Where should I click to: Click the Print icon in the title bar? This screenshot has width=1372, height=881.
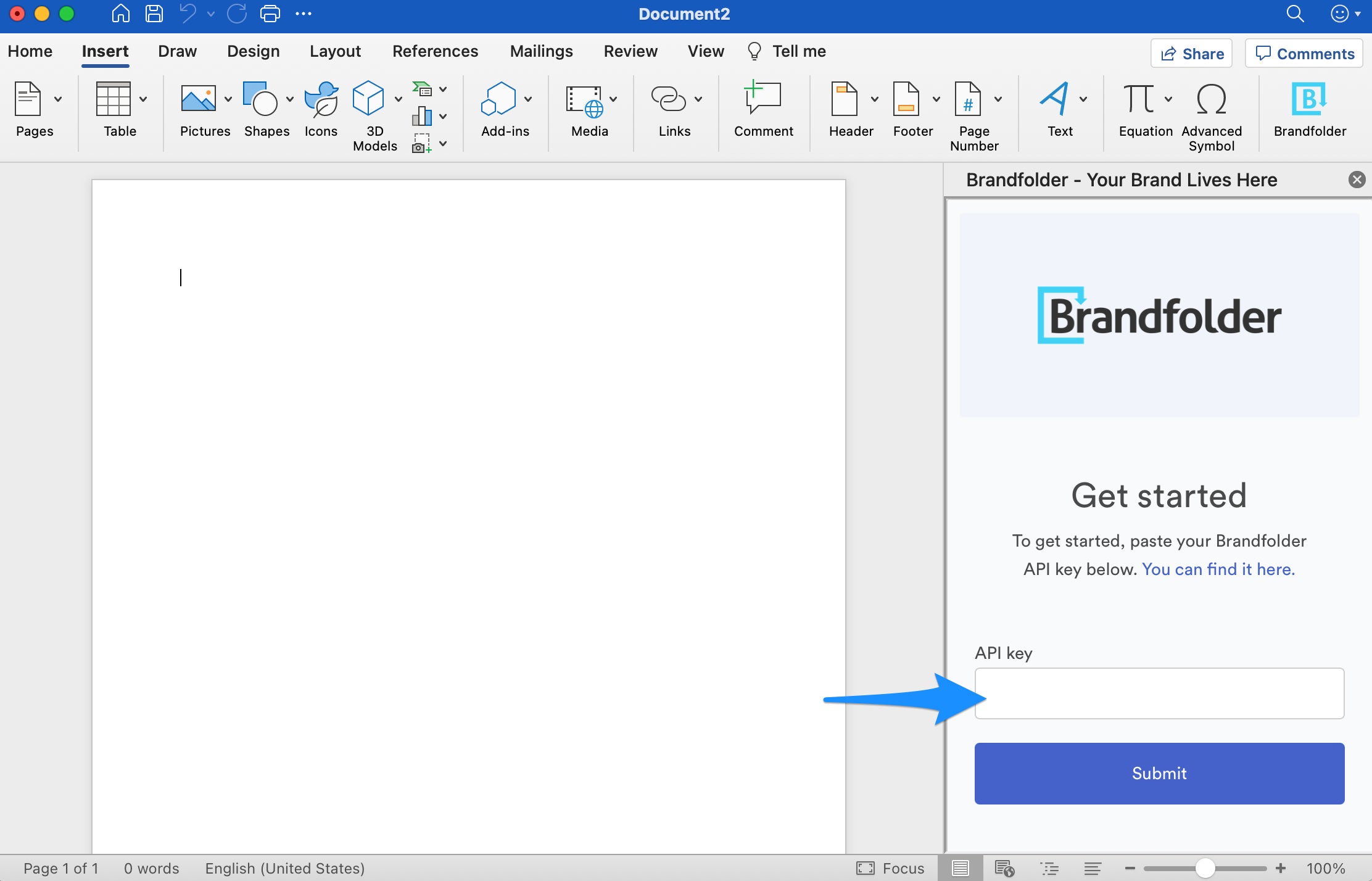(x=270, y=14)
